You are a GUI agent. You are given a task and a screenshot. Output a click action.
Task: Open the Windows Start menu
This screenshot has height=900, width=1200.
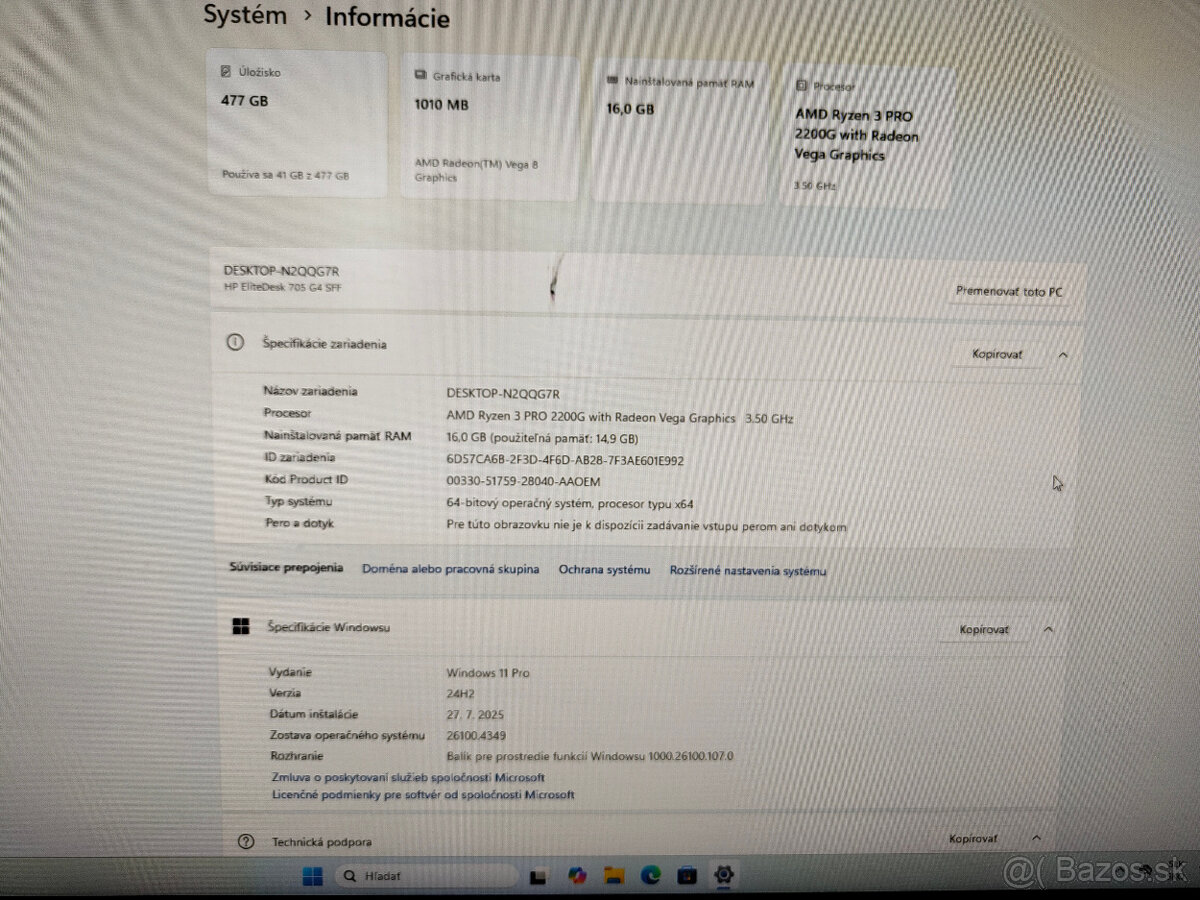tap(311, 875)
